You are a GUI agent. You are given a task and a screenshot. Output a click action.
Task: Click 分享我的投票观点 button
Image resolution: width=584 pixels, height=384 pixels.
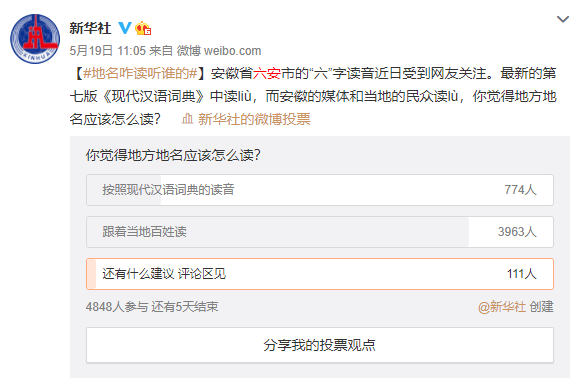point(320,345)
